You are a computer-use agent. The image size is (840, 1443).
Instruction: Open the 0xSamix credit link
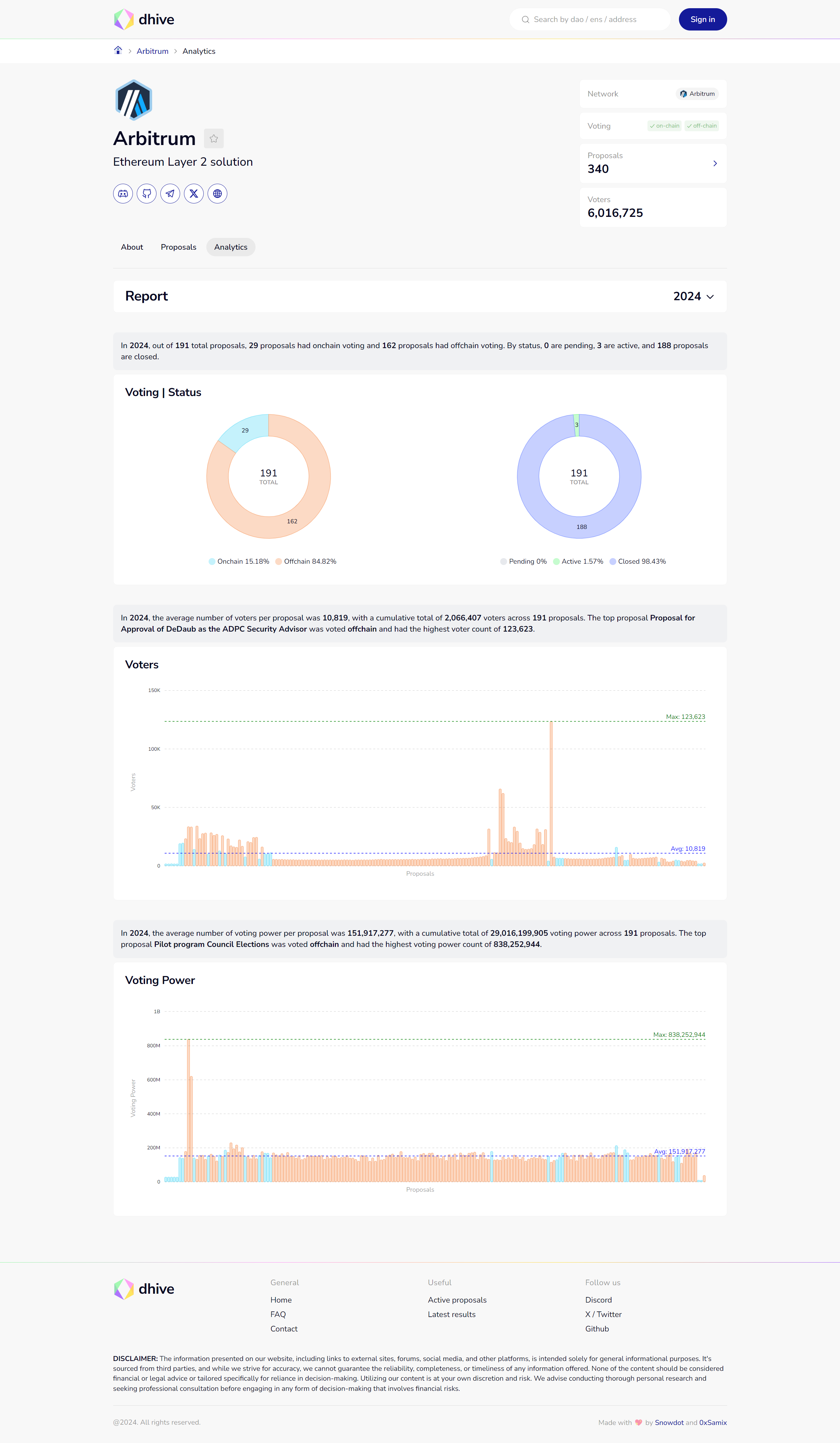pos(713,1422)
